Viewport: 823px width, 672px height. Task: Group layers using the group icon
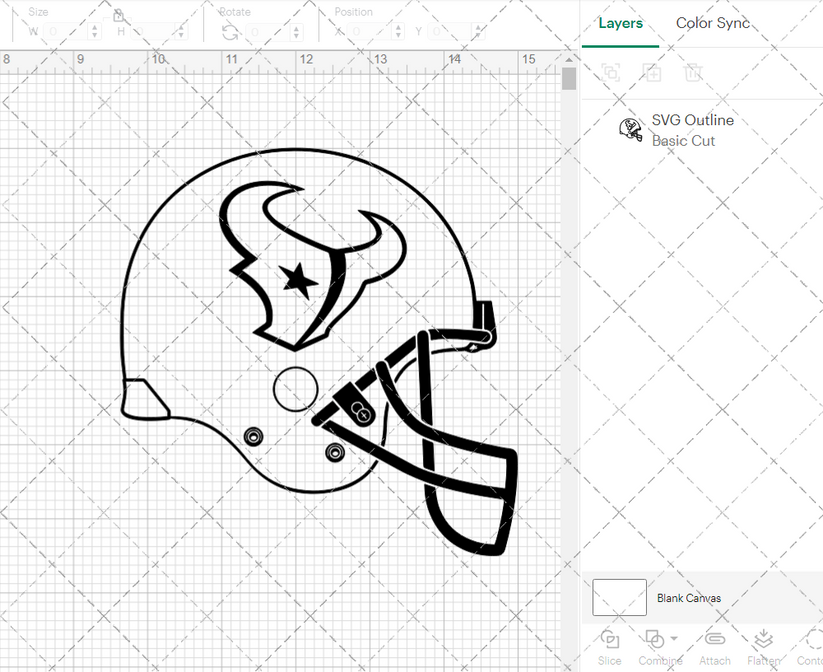(610, 72)
